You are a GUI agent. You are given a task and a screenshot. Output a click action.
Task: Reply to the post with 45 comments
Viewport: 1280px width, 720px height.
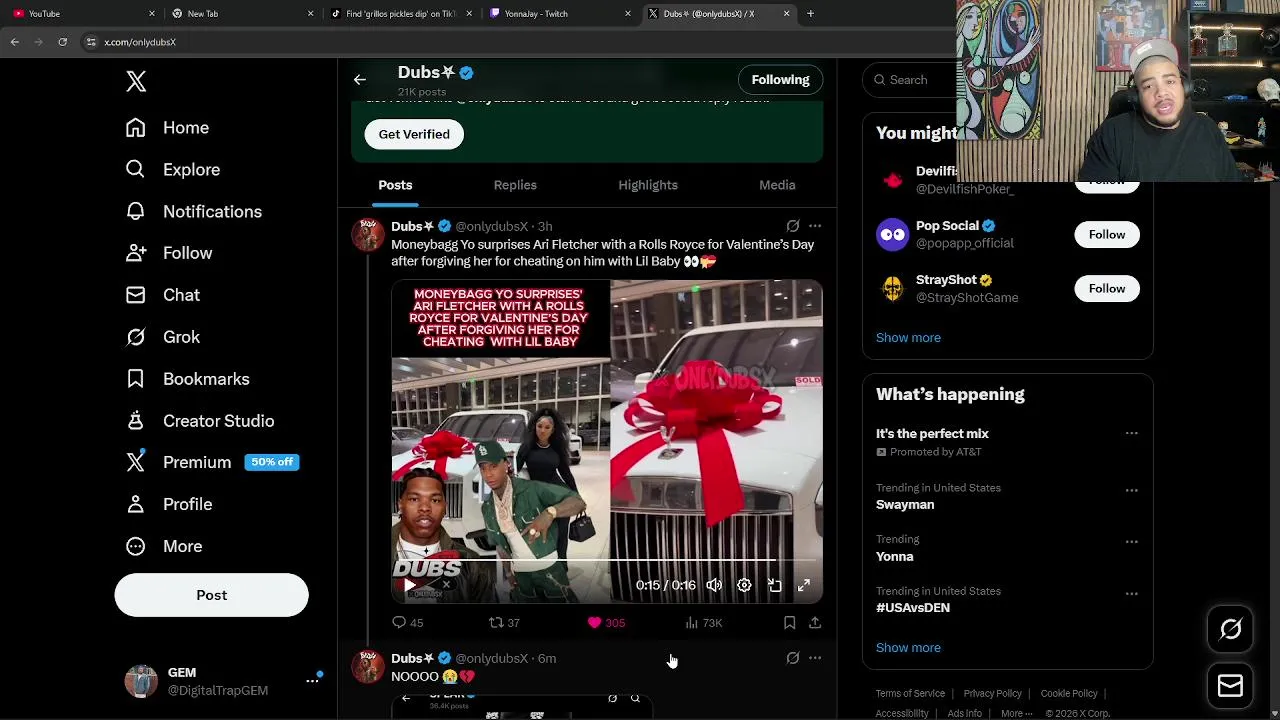click(408, 623)
